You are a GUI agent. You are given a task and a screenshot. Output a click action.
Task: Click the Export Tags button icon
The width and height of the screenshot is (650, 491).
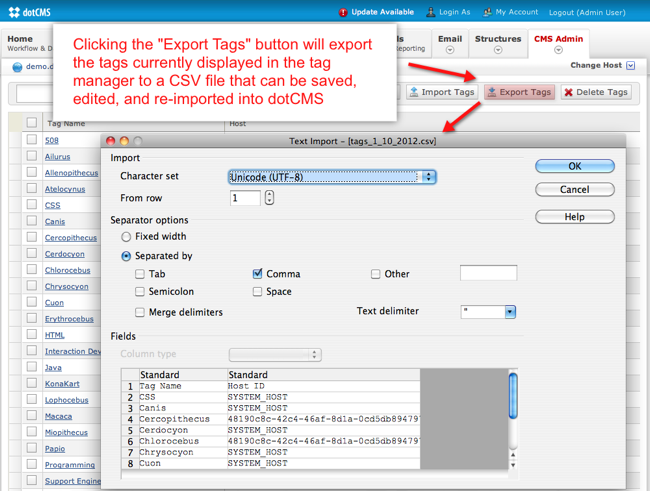pos(492,92)
